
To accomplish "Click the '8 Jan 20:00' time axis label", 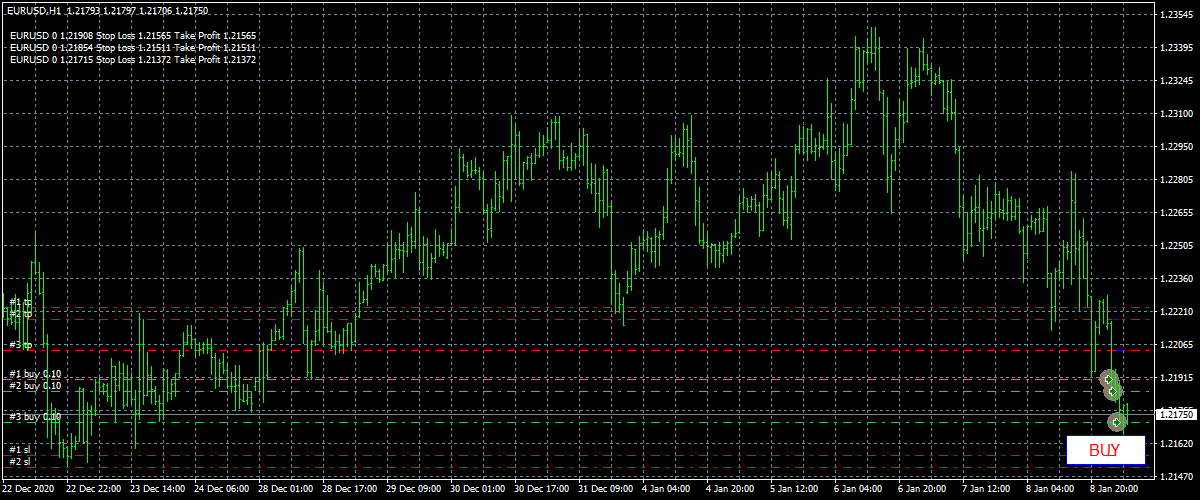I will click(x=1116, y=490).
